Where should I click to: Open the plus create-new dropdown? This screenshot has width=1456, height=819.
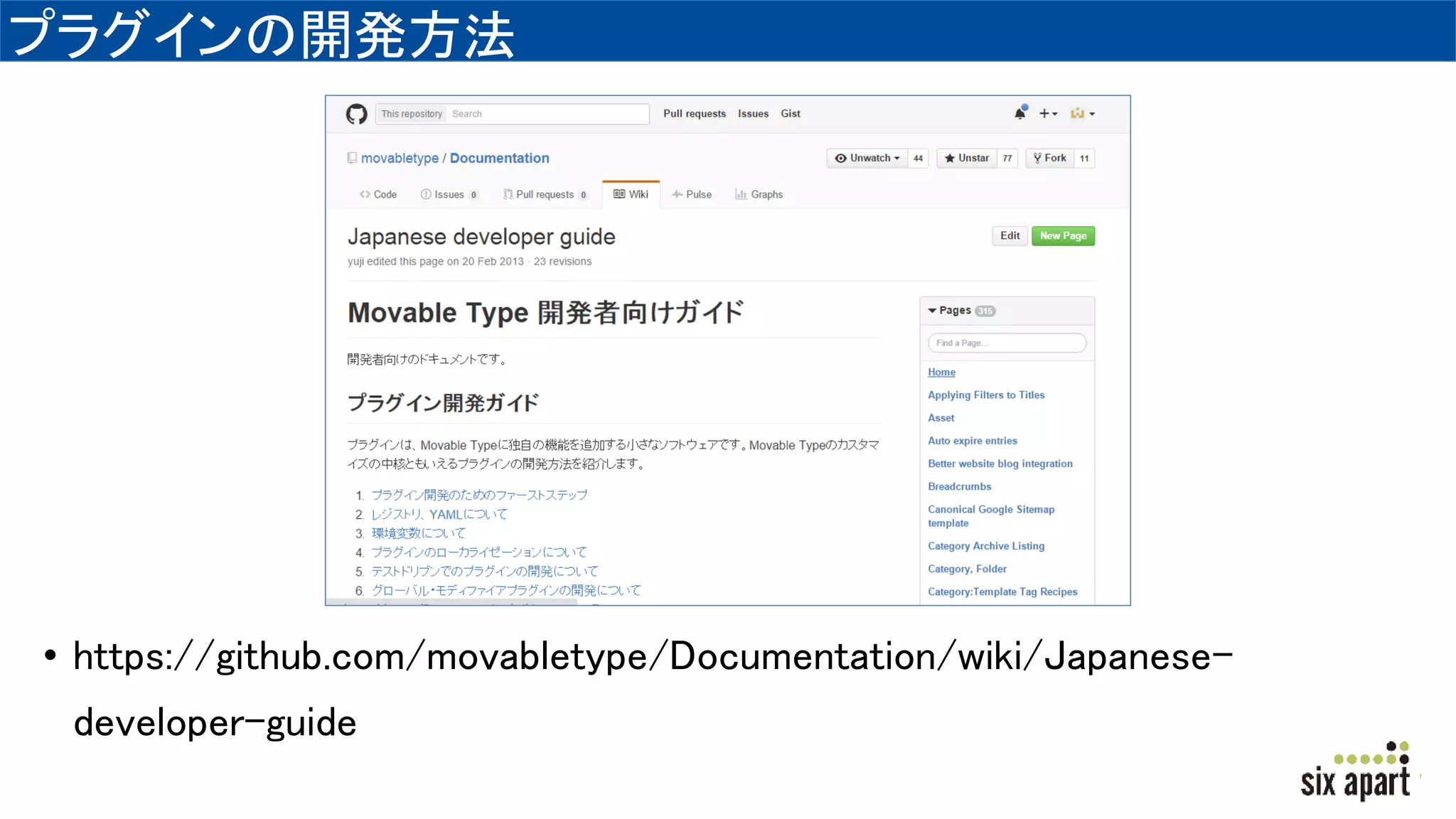1048,114
